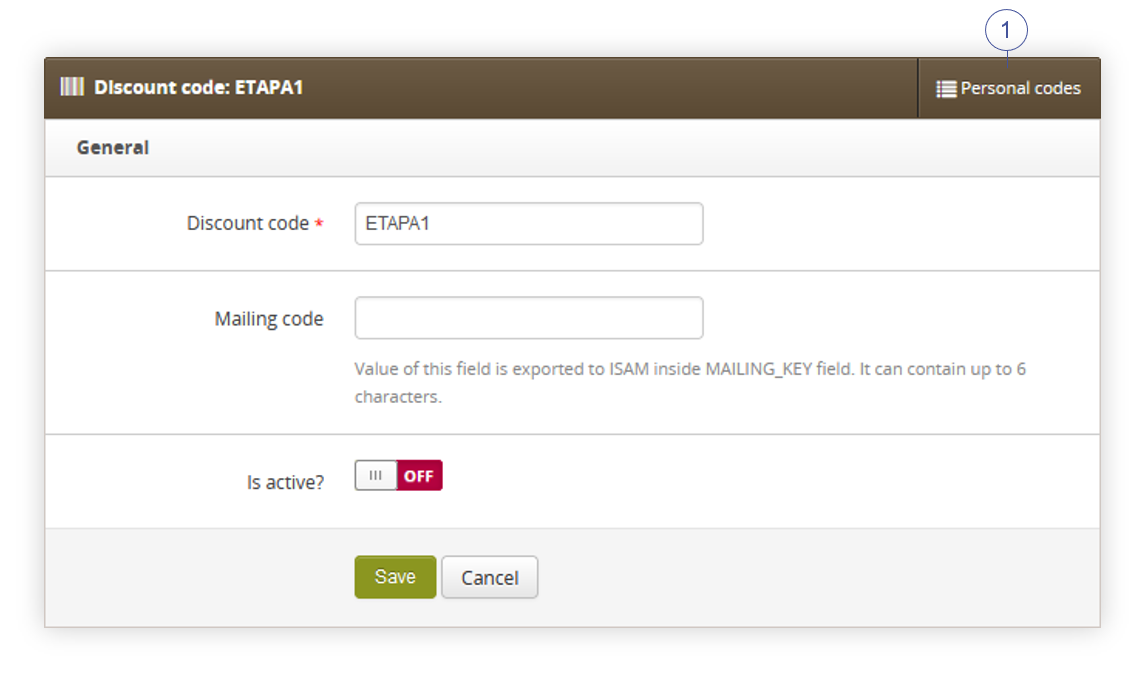Open the Personal codes tab
The image size is (1143, 684).
pos(1009,88)
